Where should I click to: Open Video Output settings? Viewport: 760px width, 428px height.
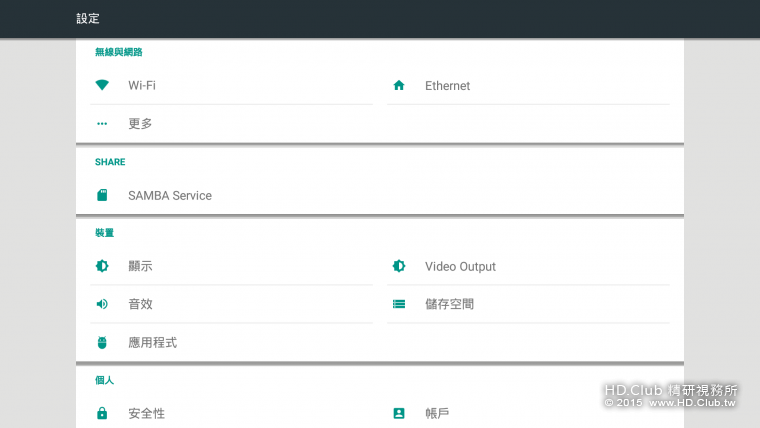click(460, 266)
